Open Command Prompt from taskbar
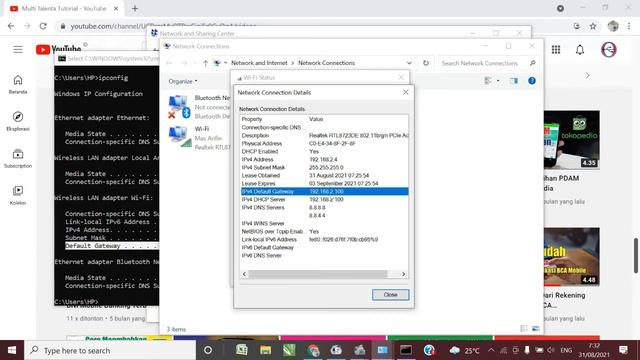 (406, 350)
